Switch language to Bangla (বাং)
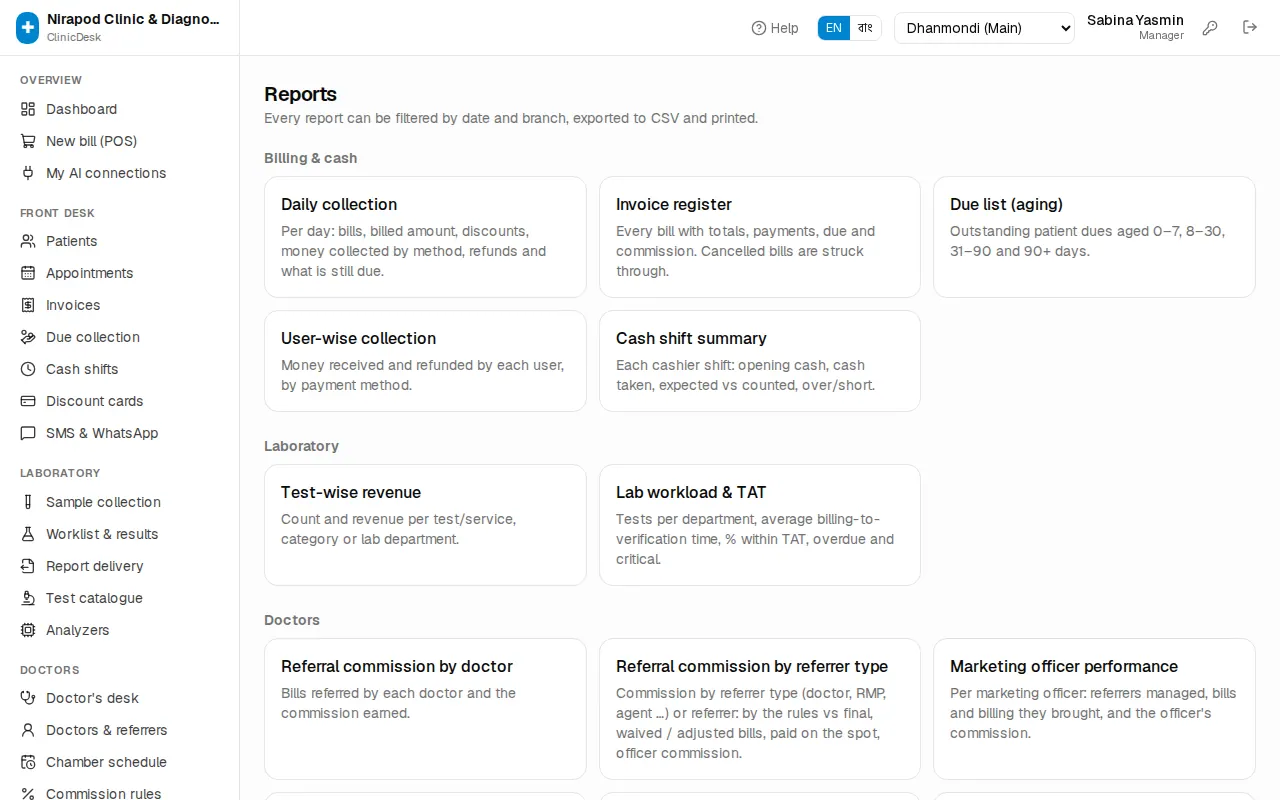The image size is (1280, 800). click(865, 28)
